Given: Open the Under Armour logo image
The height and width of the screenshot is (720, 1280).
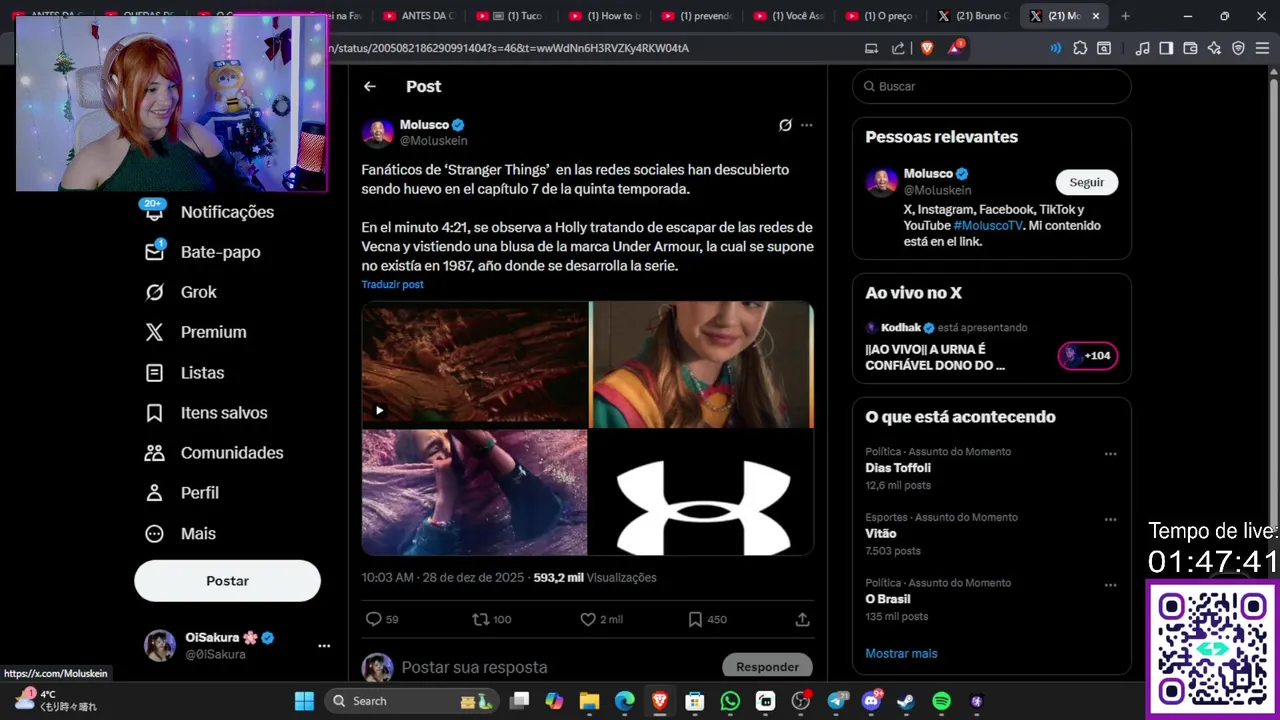Looking at the screenshot, I should tap(701, 493).
